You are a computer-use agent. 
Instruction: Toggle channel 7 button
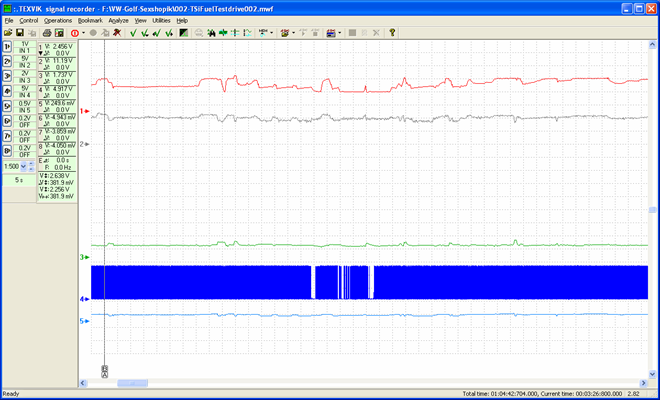tap(7, 136)
